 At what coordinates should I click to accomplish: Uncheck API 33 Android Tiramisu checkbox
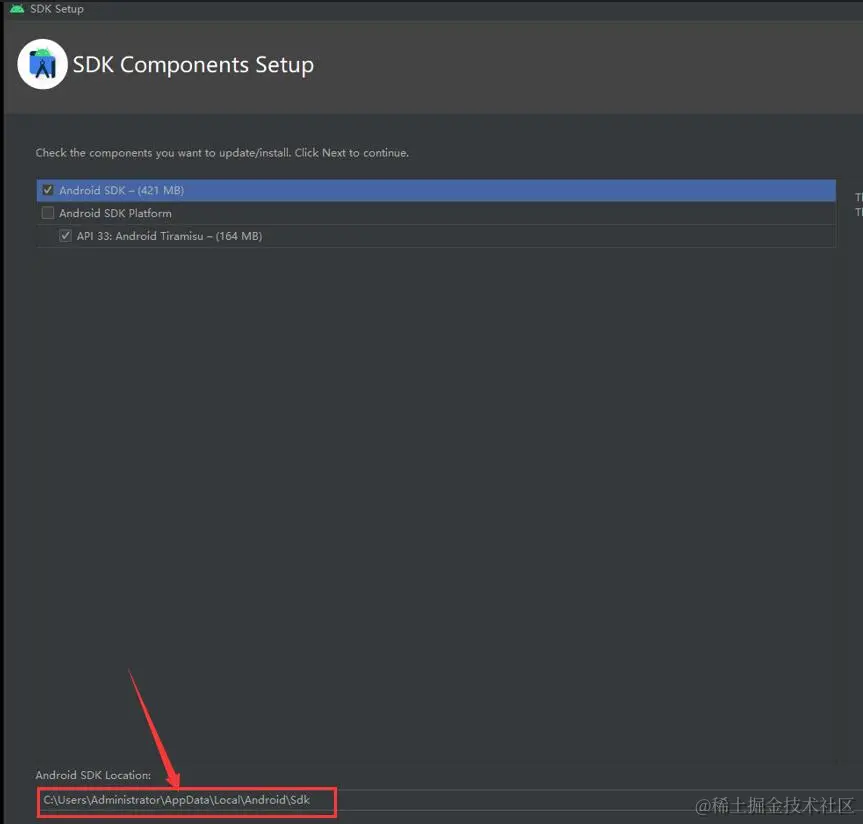click(65, 236)
